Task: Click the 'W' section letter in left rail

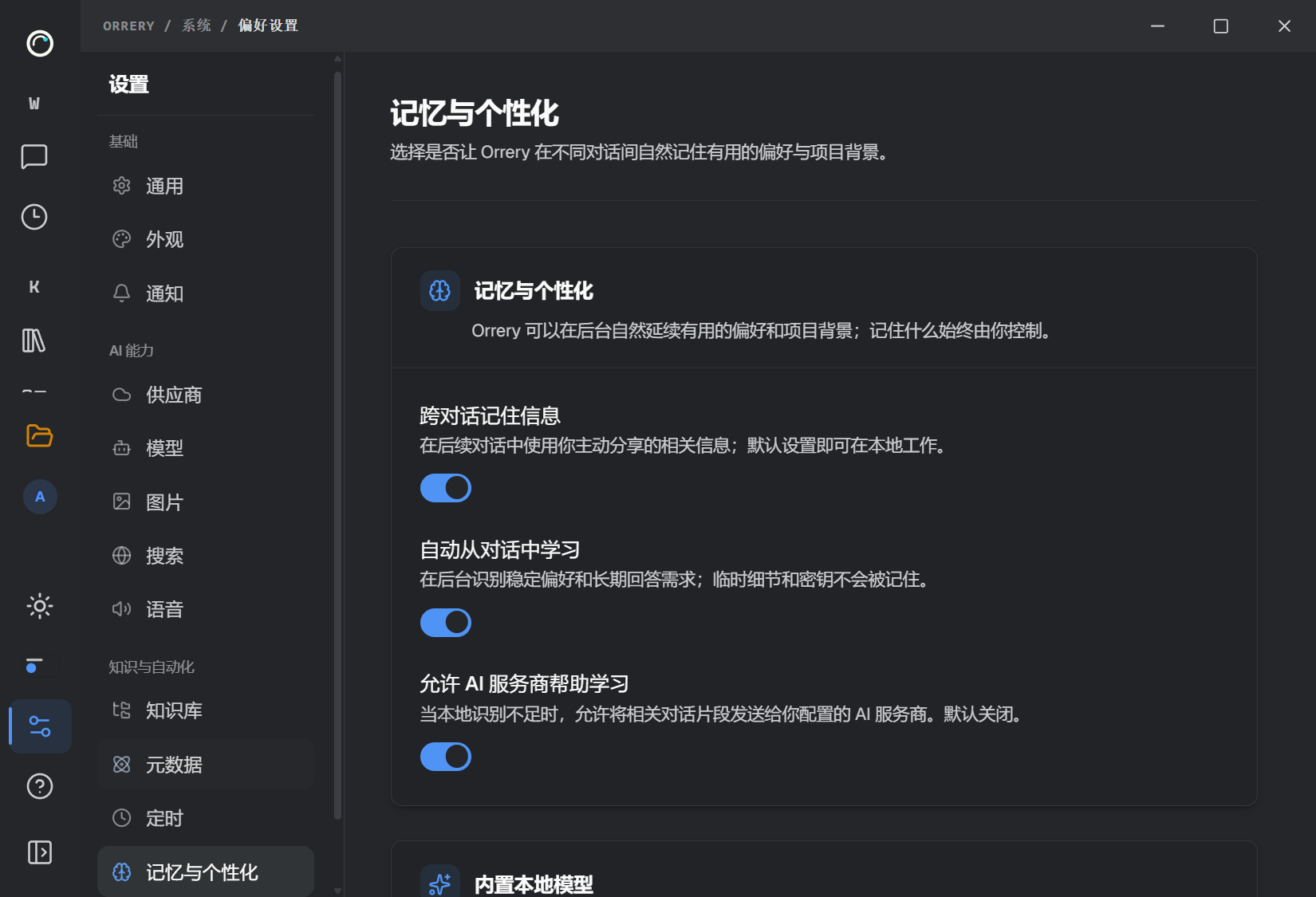Action: pyautogui.click(x=34, y=104)
